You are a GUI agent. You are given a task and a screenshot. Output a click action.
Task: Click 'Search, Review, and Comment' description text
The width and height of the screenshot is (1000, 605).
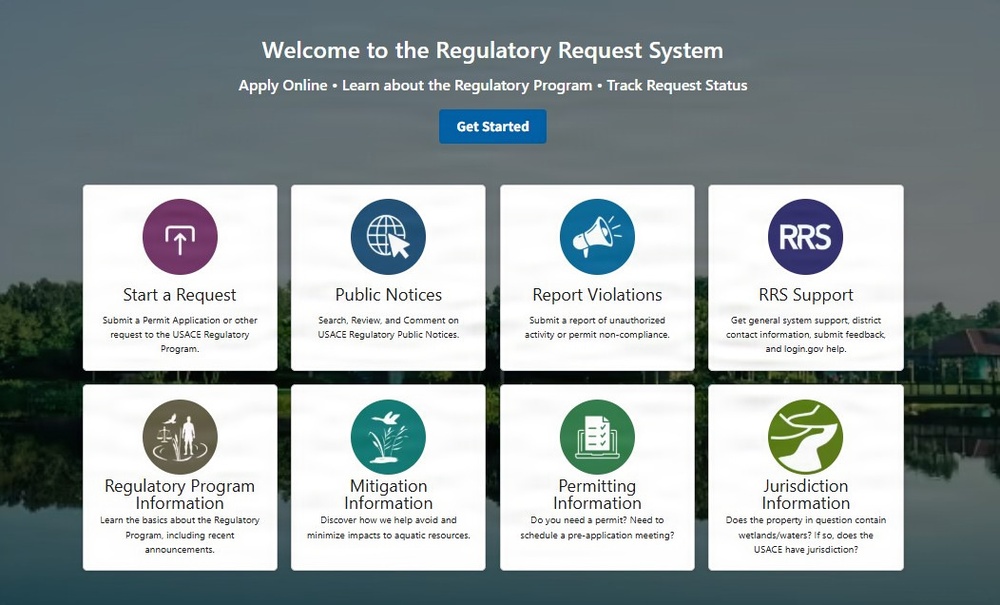tap(388, 327)
